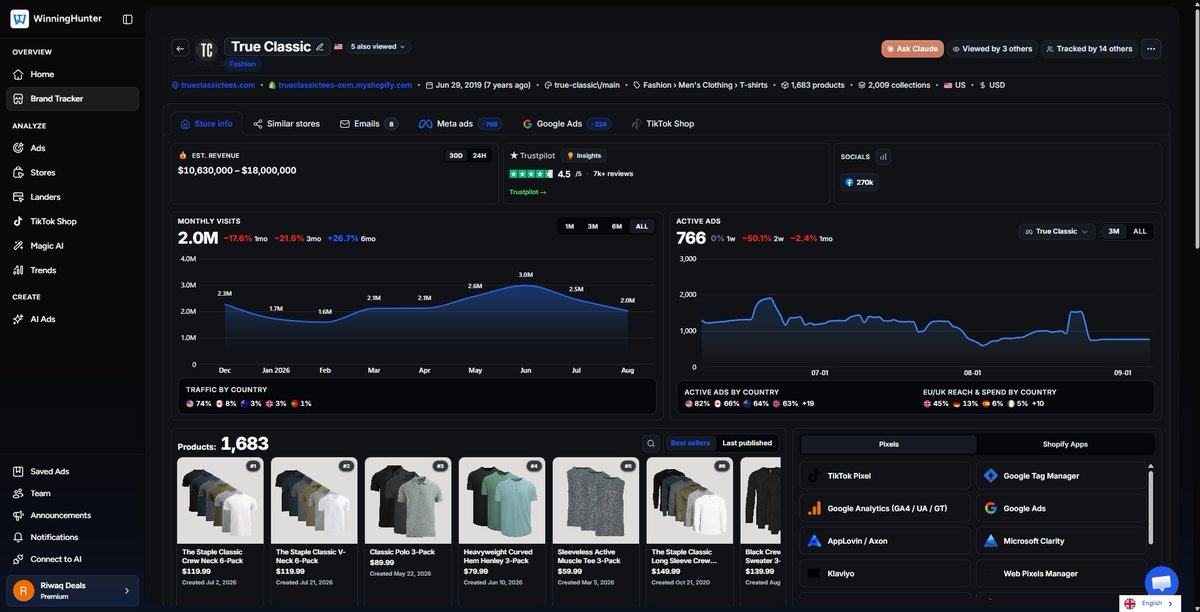Switch to the Similar stores tab
The height and width of the screenshot is (612, 1200).
click(287, 124)
